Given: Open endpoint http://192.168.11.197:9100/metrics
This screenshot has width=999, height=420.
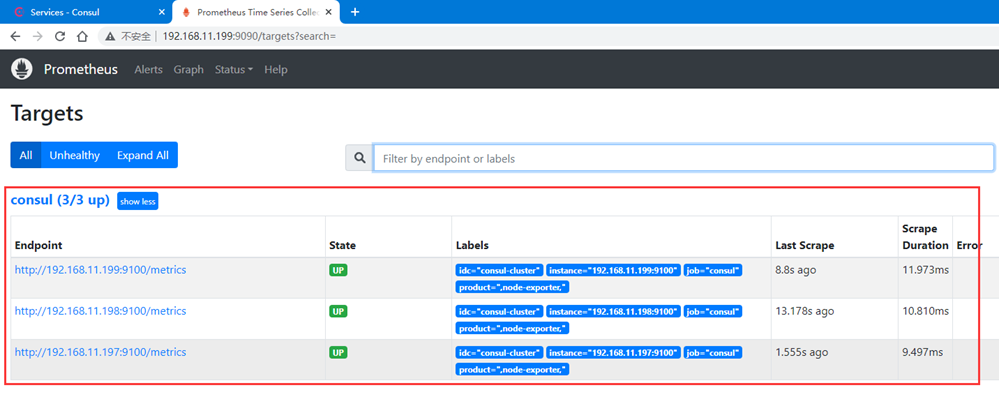Looking at the screenshot, I should (x=101, y=352).
